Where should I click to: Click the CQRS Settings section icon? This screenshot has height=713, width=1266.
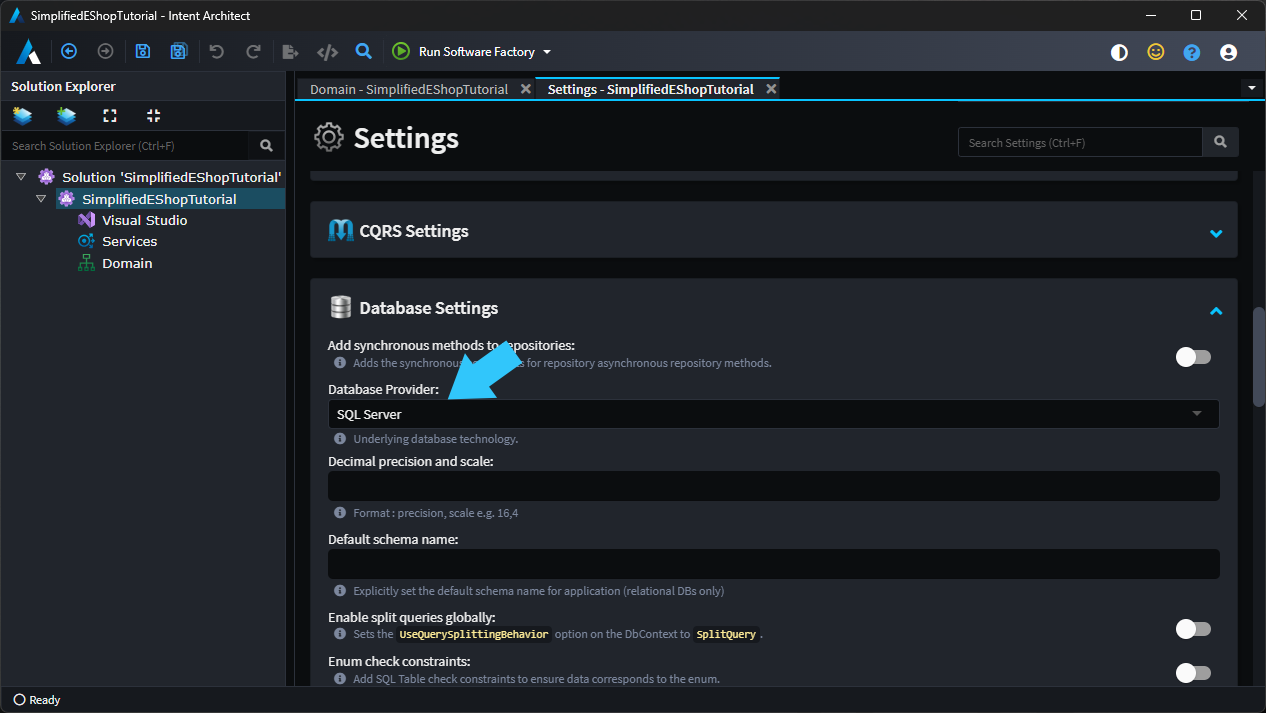(341, 230)
